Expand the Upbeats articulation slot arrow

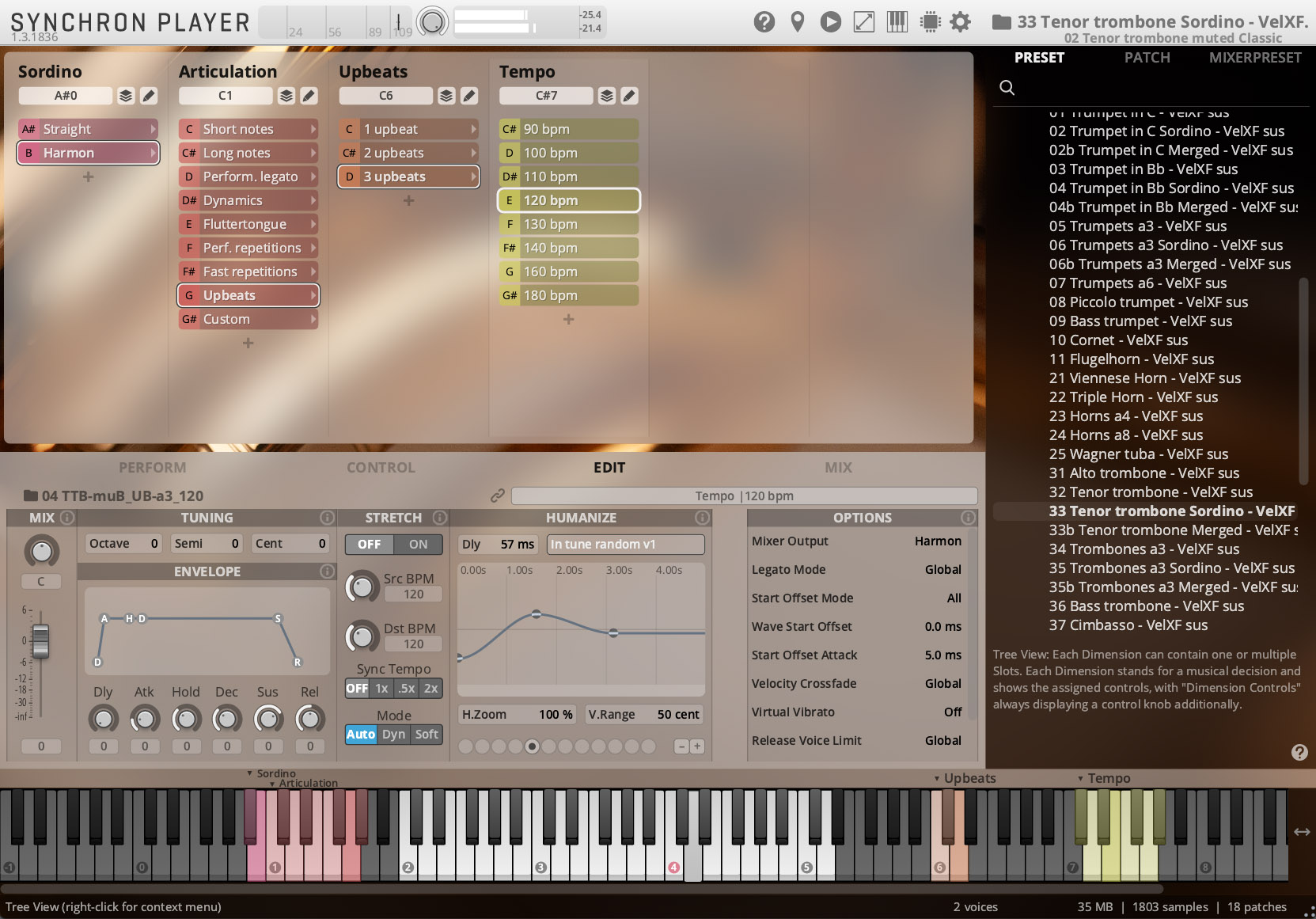(x=313, y=295)
